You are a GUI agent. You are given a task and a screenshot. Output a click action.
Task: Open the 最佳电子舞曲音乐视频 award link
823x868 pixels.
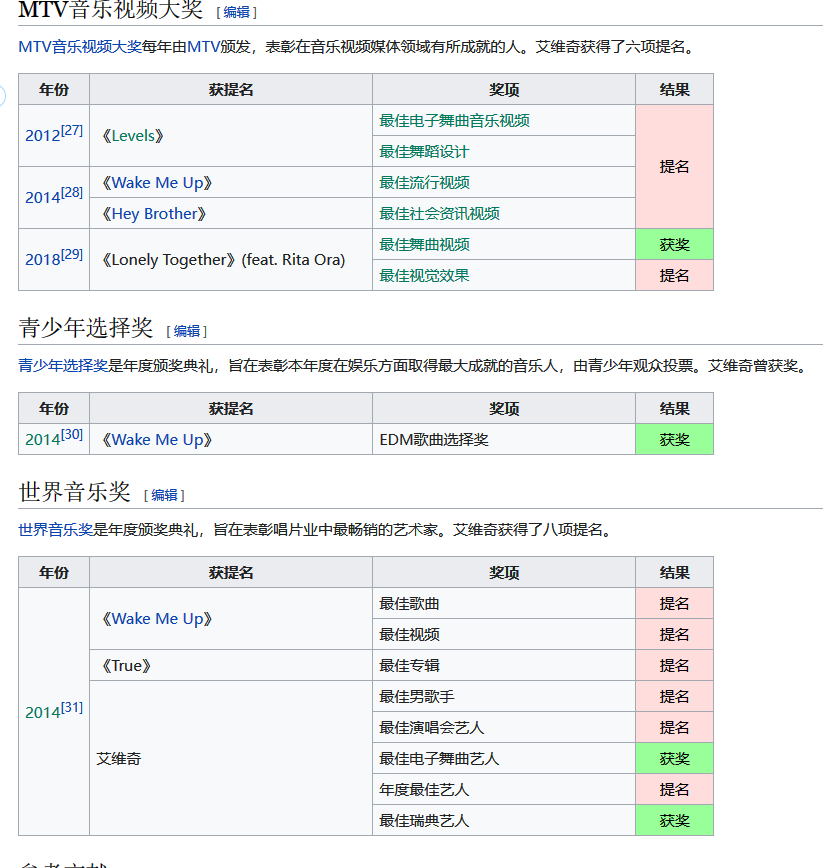pos(454,120)
